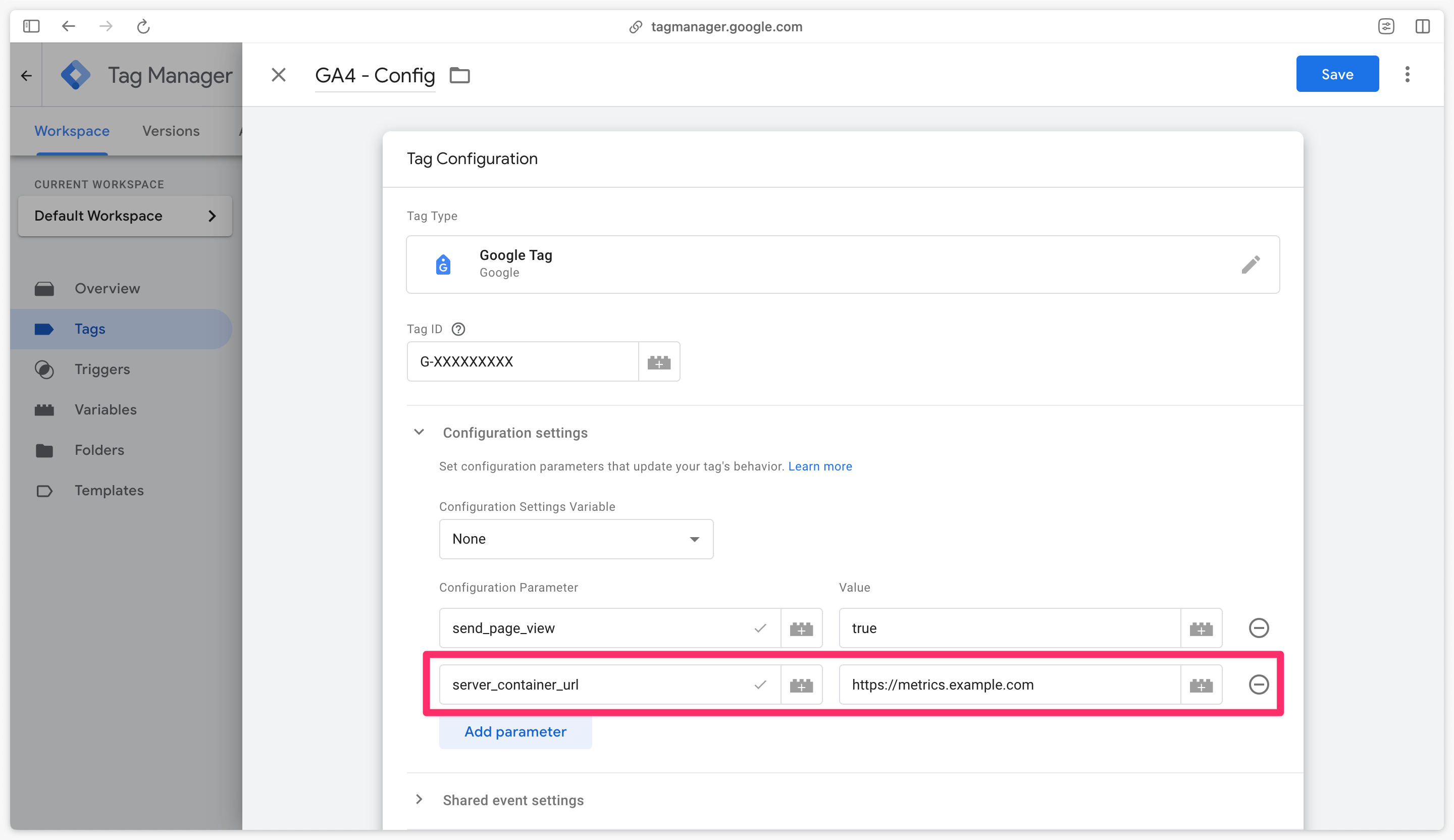
Task: Click the Triggers circle icon
Action: click(x=44, y=369)
